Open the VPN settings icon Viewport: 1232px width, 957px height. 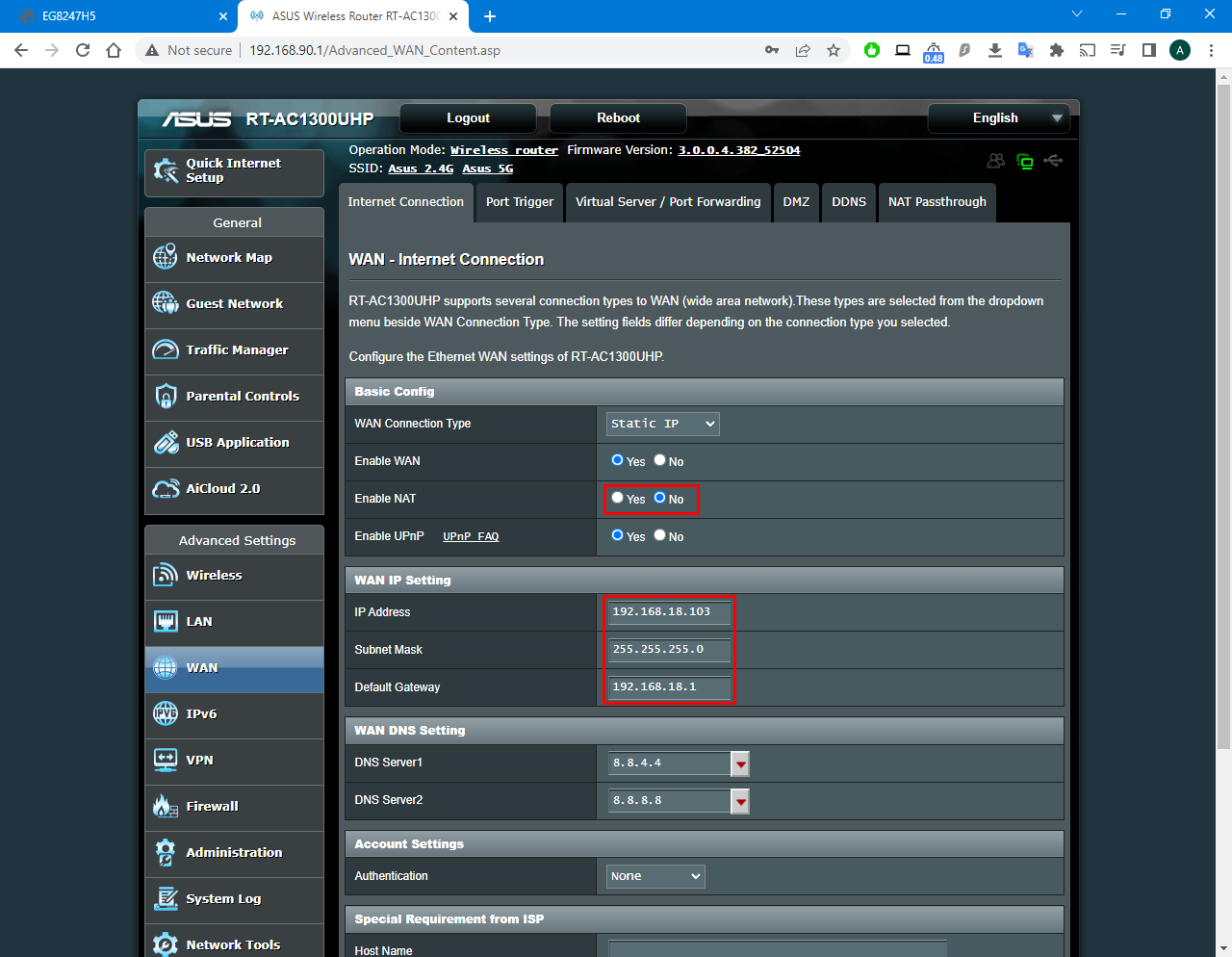(x=166, y=760)
